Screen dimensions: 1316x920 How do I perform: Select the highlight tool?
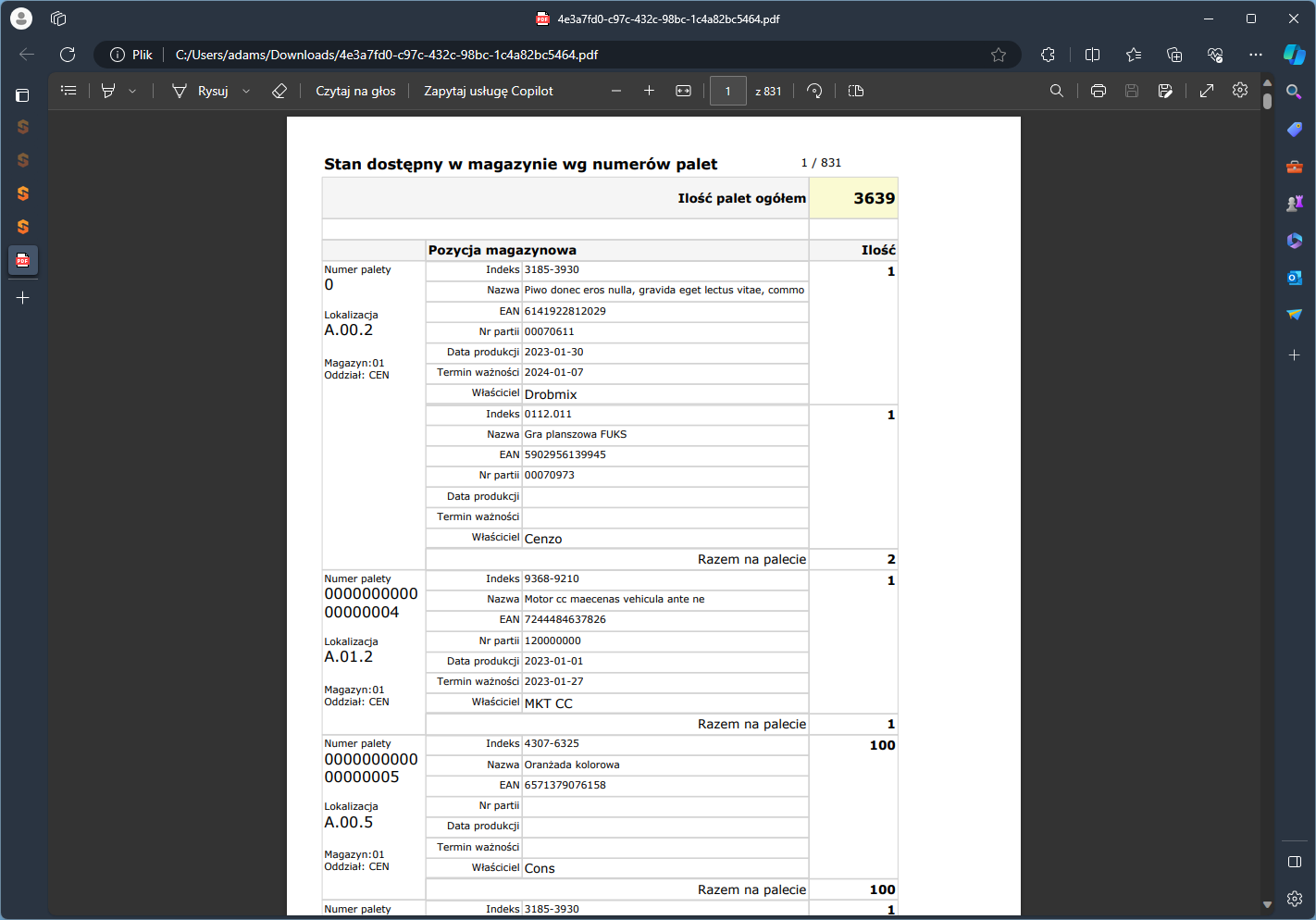click(108, 91)
